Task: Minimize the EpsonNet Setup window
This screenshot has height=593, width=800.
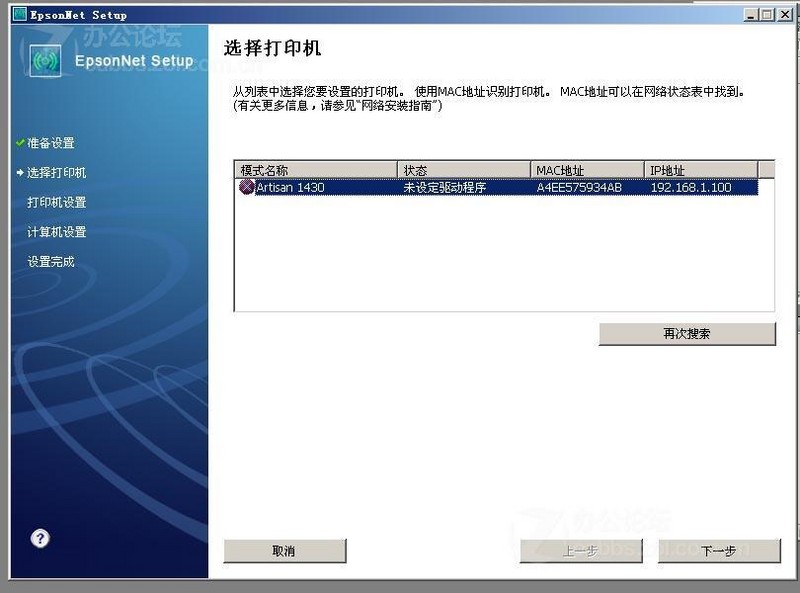Action: pyautogui.click(x=751, y=15)
